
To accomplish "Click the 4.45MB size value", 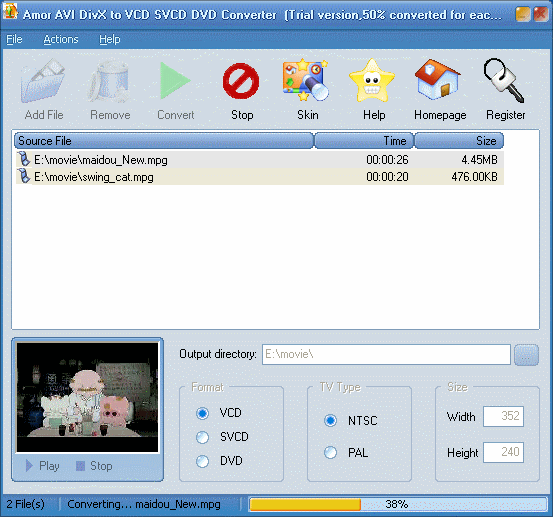I will tap(479, 160).
